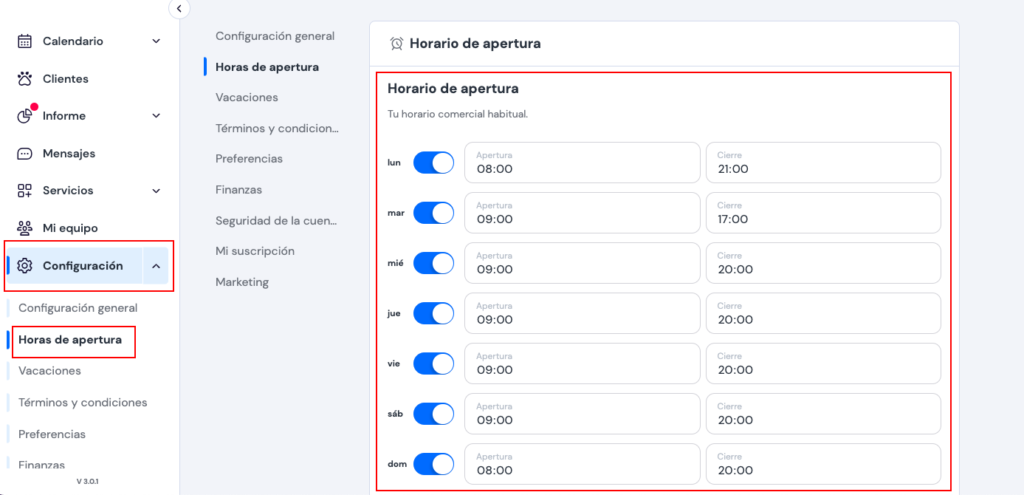
Task: Edit the Monday Apertura 08:00 field
Action: point(581,162)
